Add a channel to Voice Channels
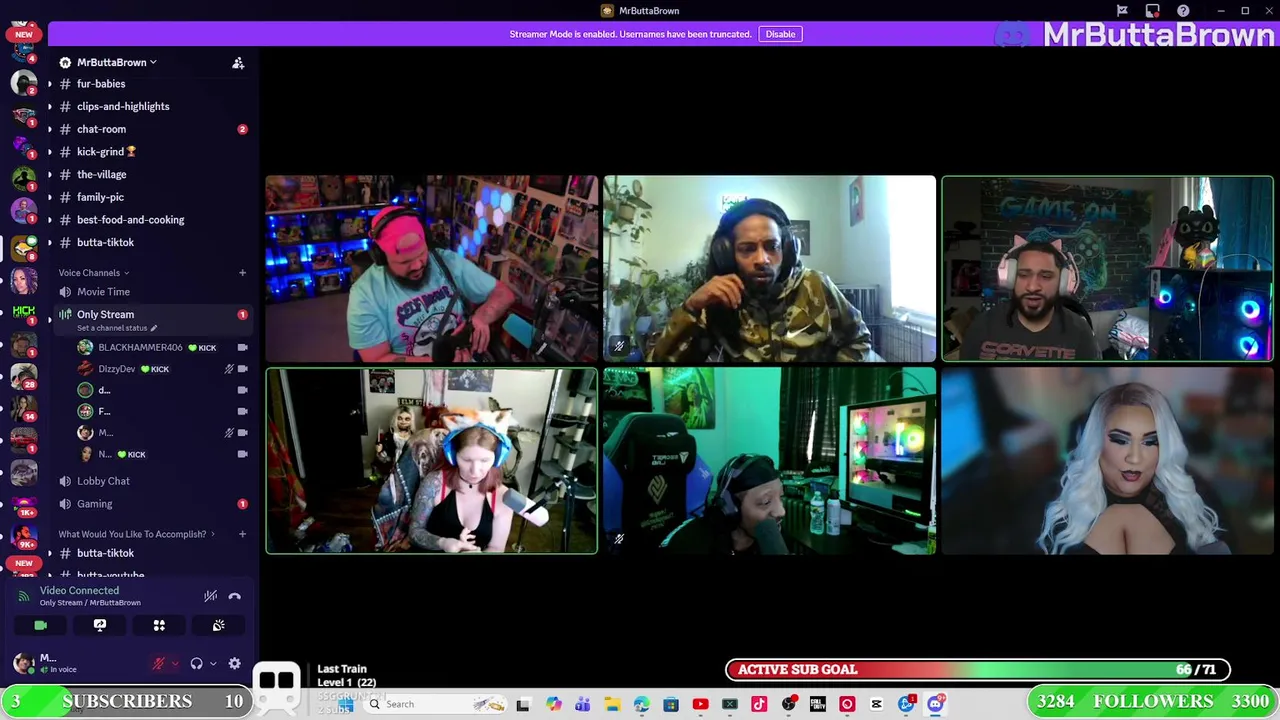Image resolution: width=1280 pixels, height=720 pixels. point(242,272)
